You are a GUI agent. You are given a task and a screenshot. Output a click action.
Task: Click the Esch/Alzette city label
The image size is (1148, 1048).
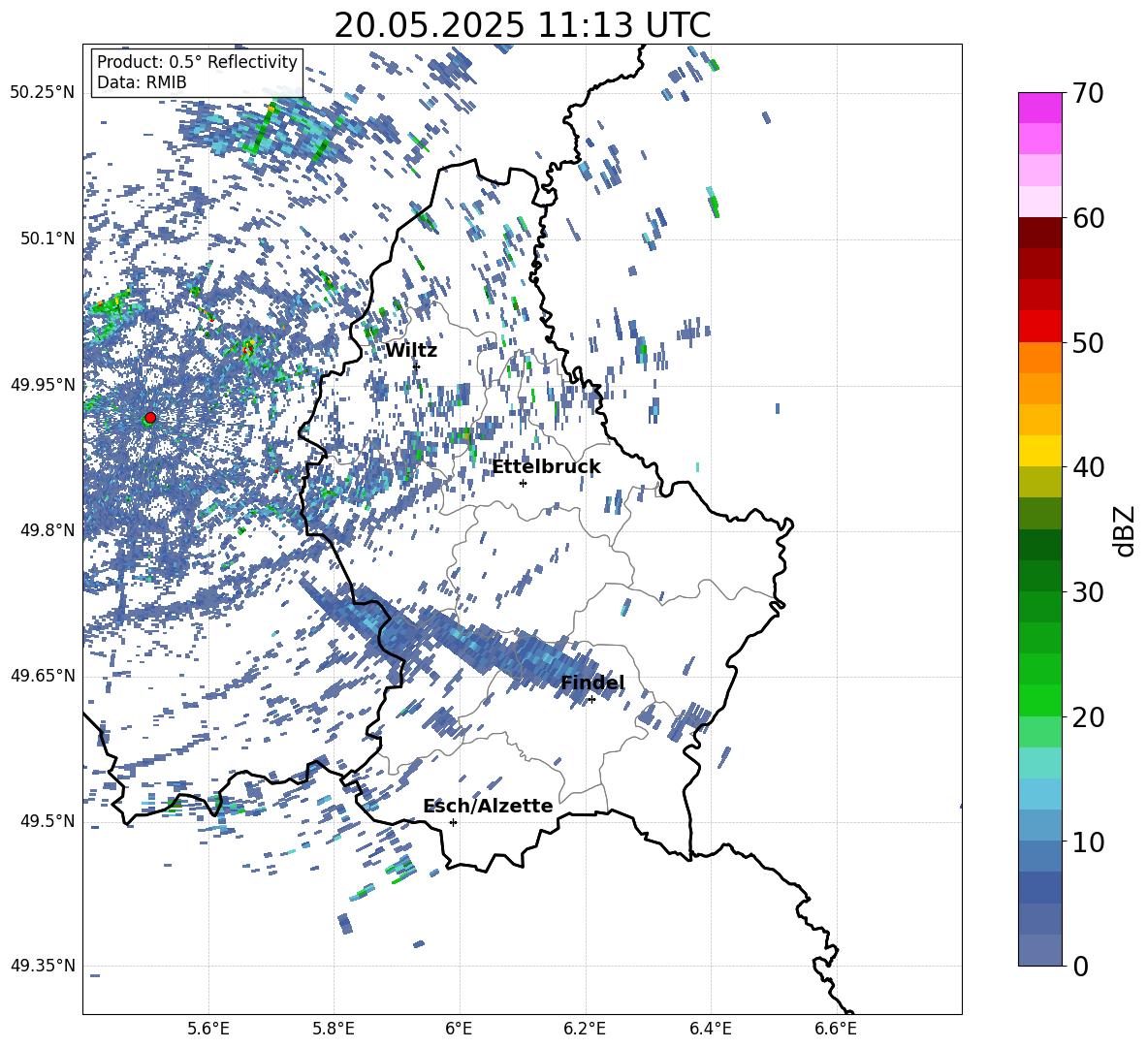pos(488,806)
